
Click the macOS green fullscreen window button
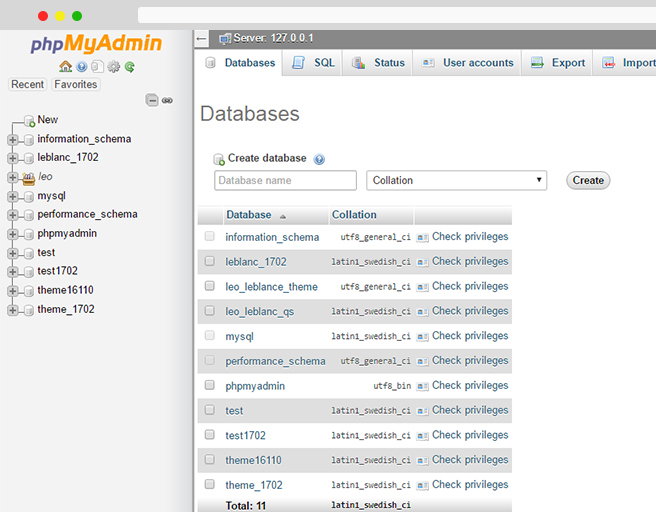(77, 16)
